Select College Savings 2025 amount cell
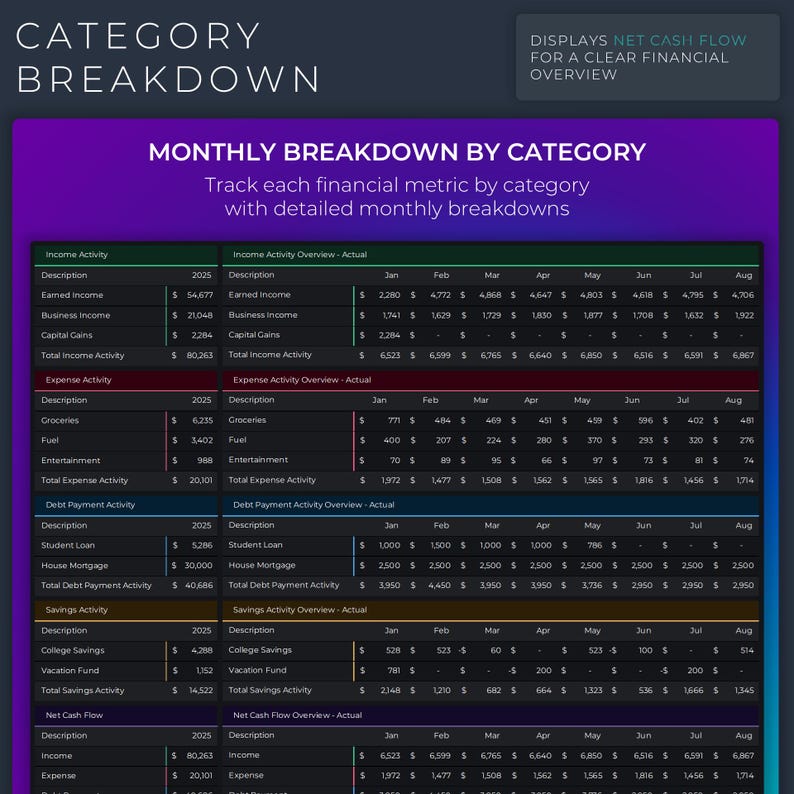This screenshot has width=794, height=794. (x=192, y=650)
